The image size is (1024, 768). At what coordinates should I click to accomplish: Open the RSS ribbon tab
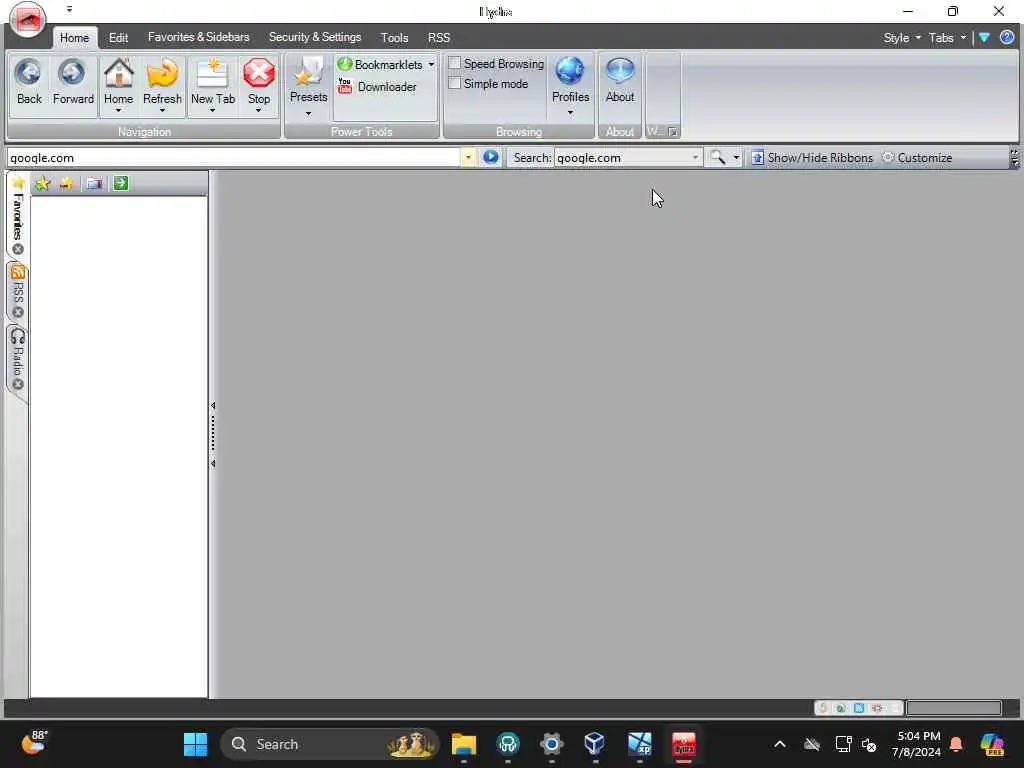click(439, 38)
